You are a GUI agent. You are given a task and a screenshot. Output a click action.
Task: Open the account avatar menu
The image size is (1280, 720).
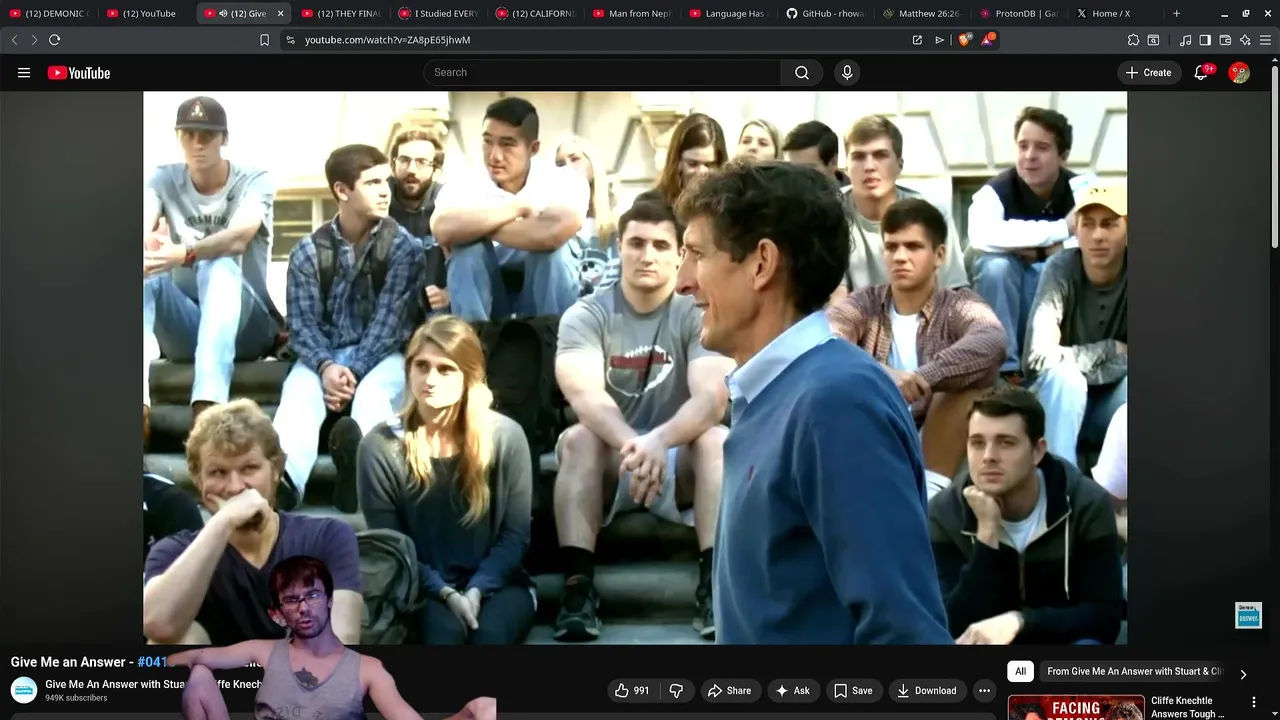coord(1239,73)
